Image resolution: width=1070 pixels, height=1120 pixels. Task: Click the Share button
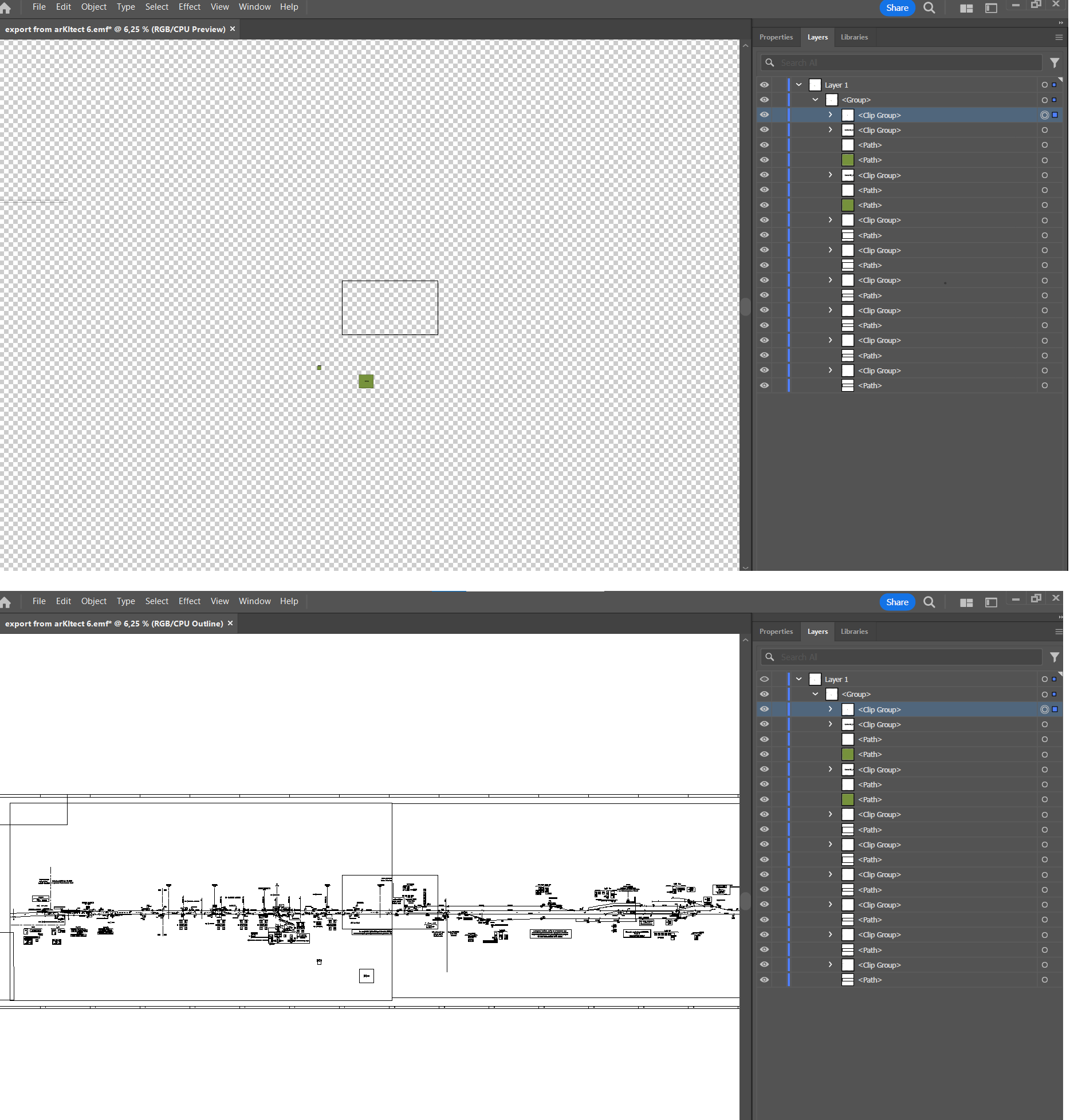[897, 8]
